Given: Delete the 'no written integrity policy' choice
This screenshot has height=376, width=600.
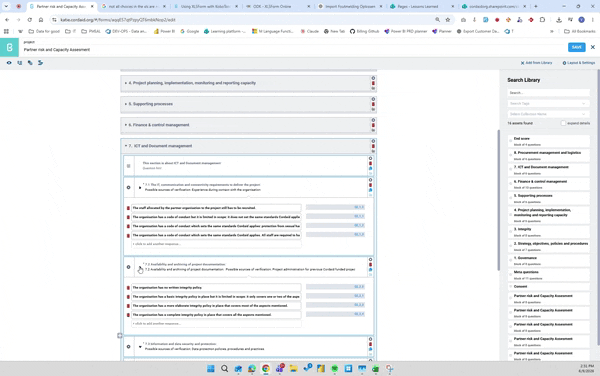Looking at the screenshot, I should click(128, 288).
